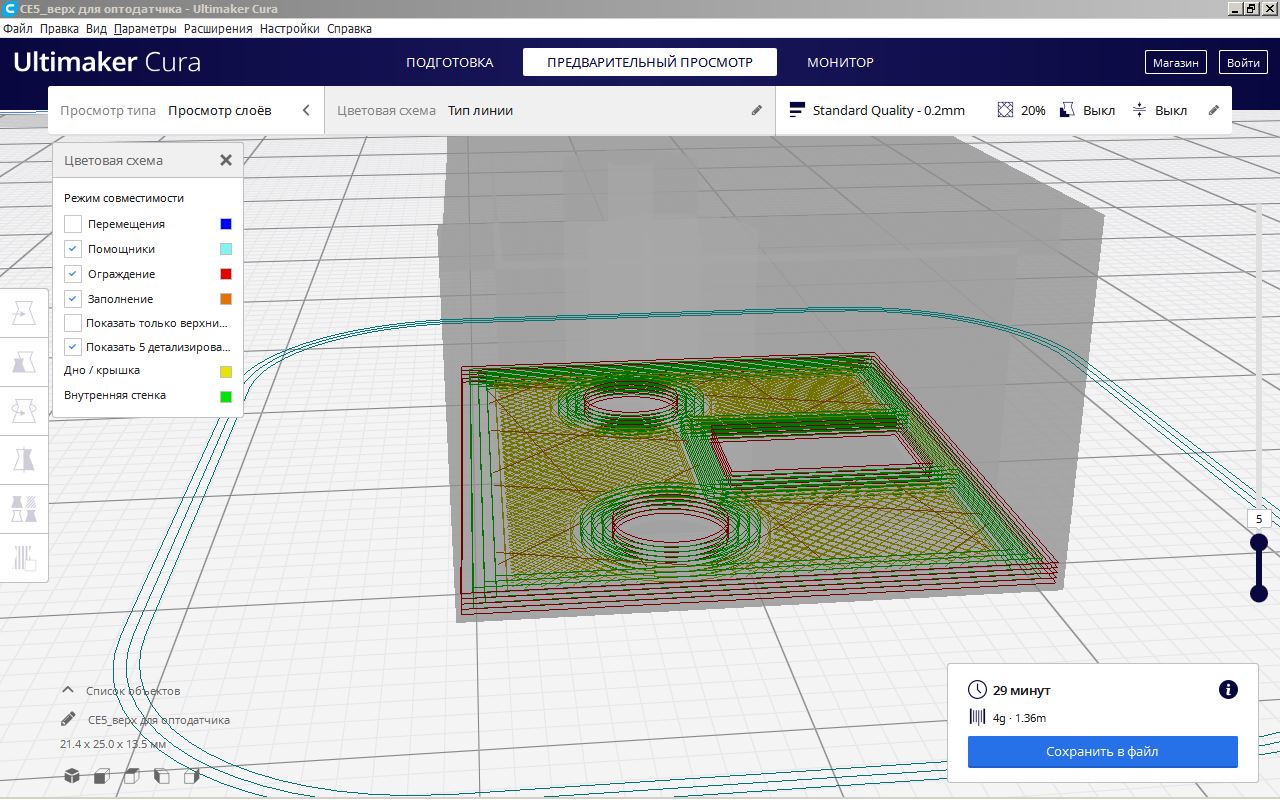Select the Scale tool in left toolbar
Viewport: 1280px width, 800px height.
tap(23, 362)
